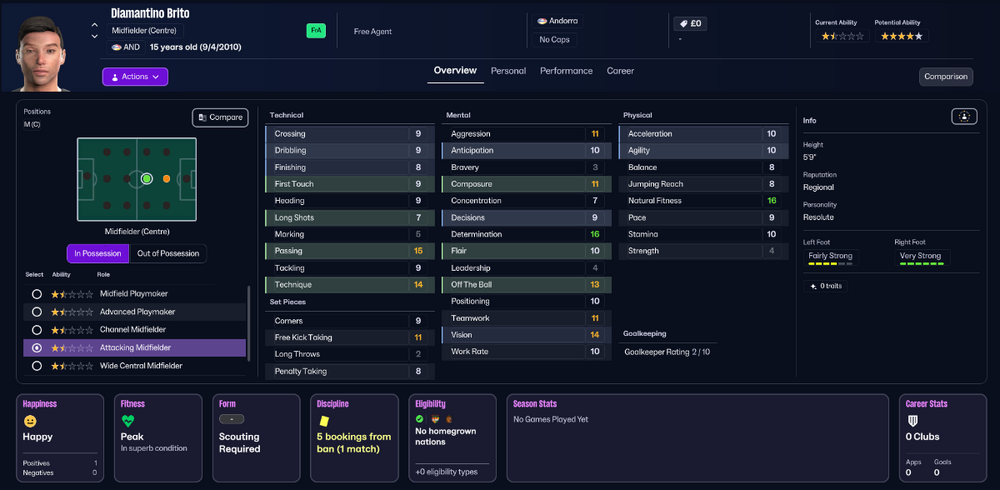Viewport: 1000px width, 490px height.
Task: Click the price tag transfer value icon
Action: click(683, 24)
